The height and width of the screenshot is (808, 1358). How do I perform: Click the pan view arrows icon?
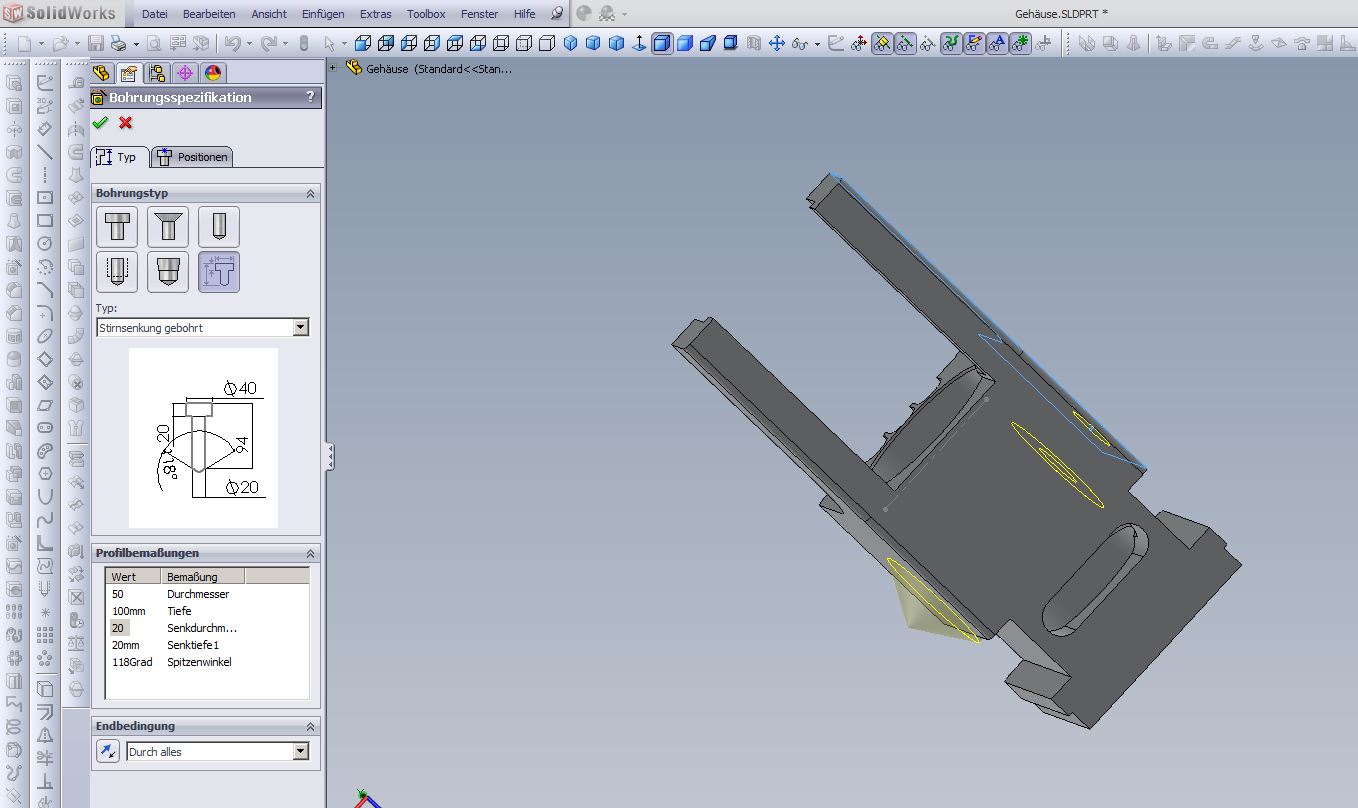[776, 43]
